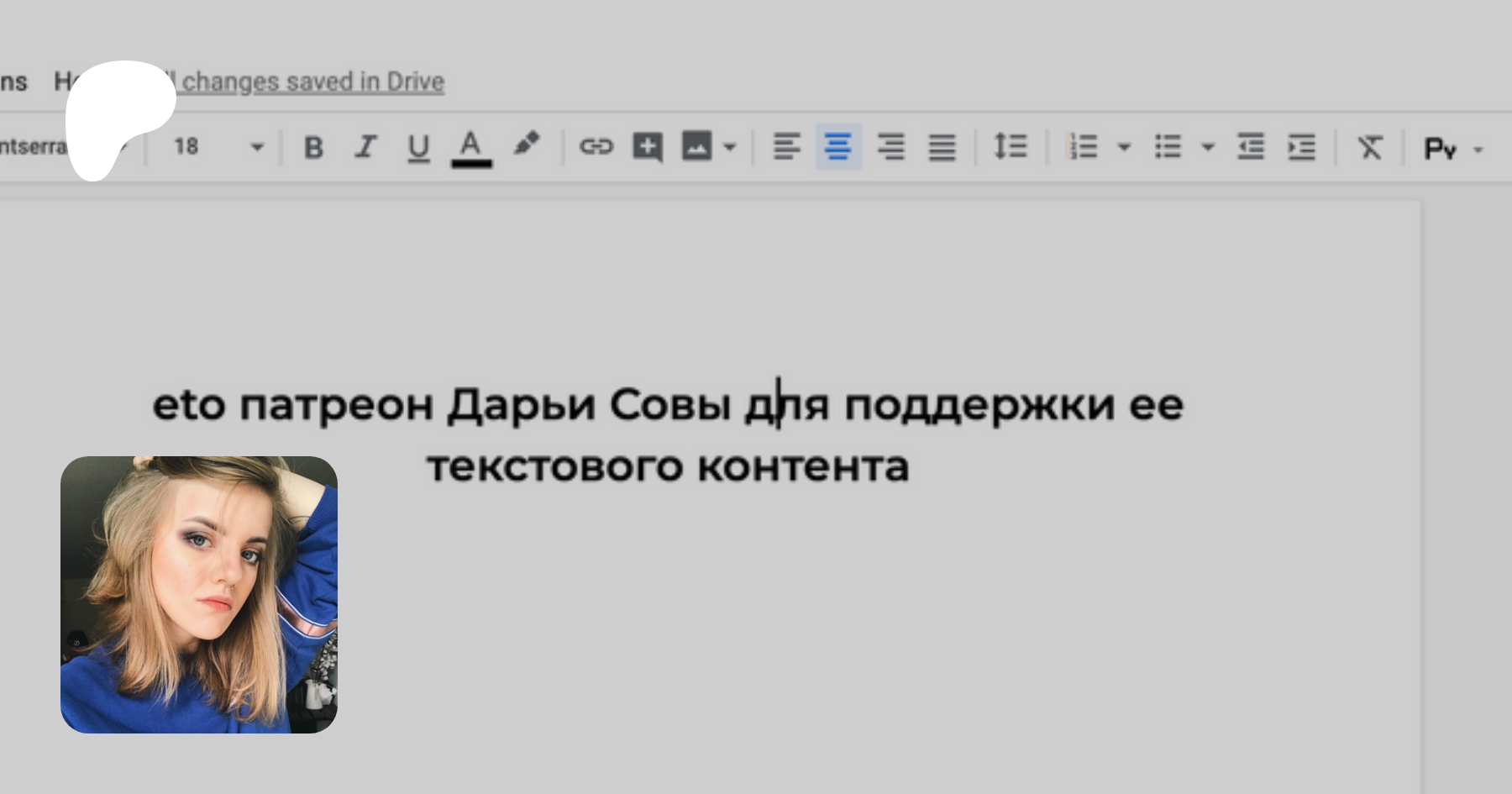Open the font size dropdown
The image size is (1512, 794).
pos(257,148)
